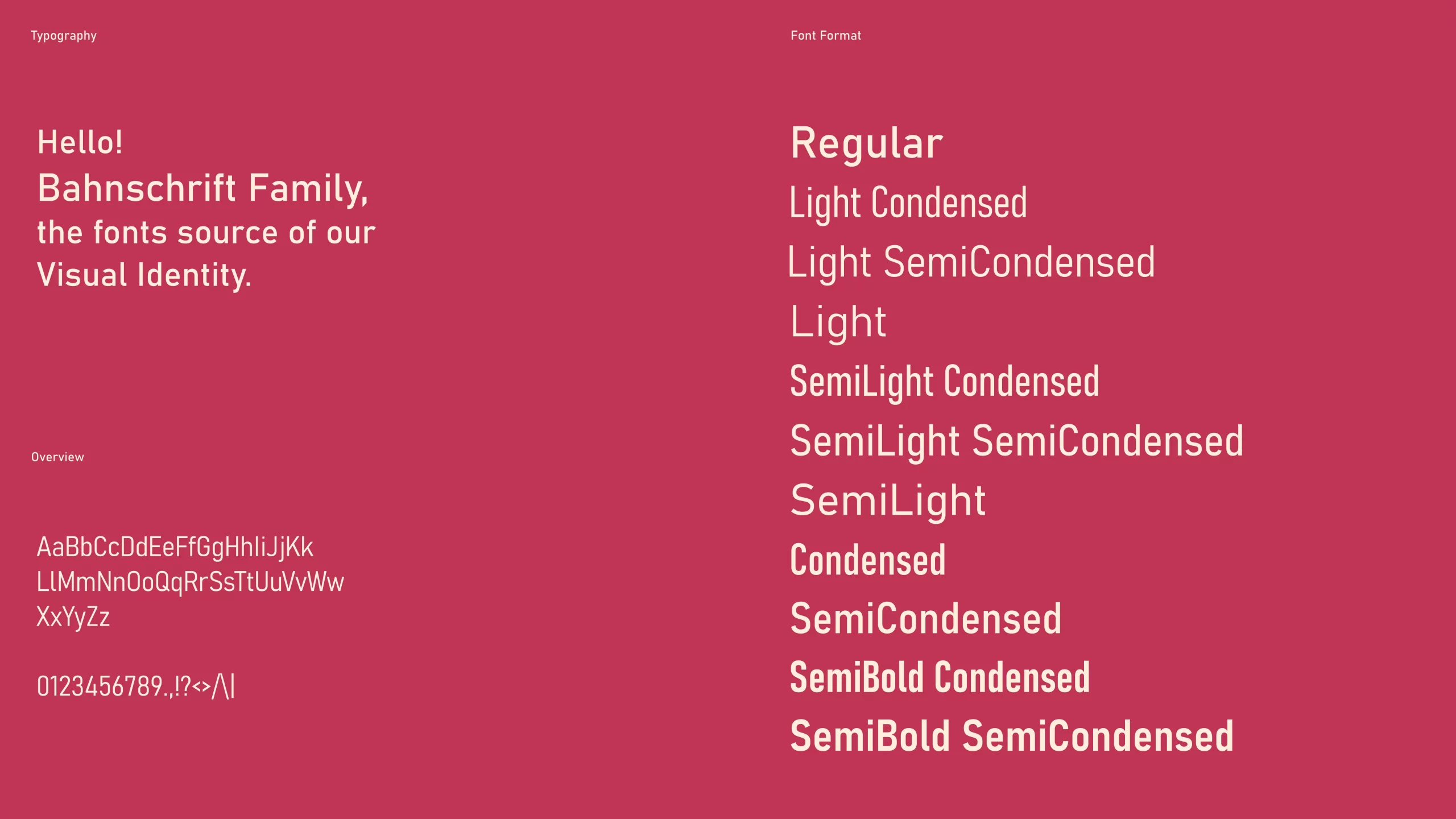Click the standalone SemiLight sample
The width and height of the screenshot is (1456, 819).
(888, 502)
